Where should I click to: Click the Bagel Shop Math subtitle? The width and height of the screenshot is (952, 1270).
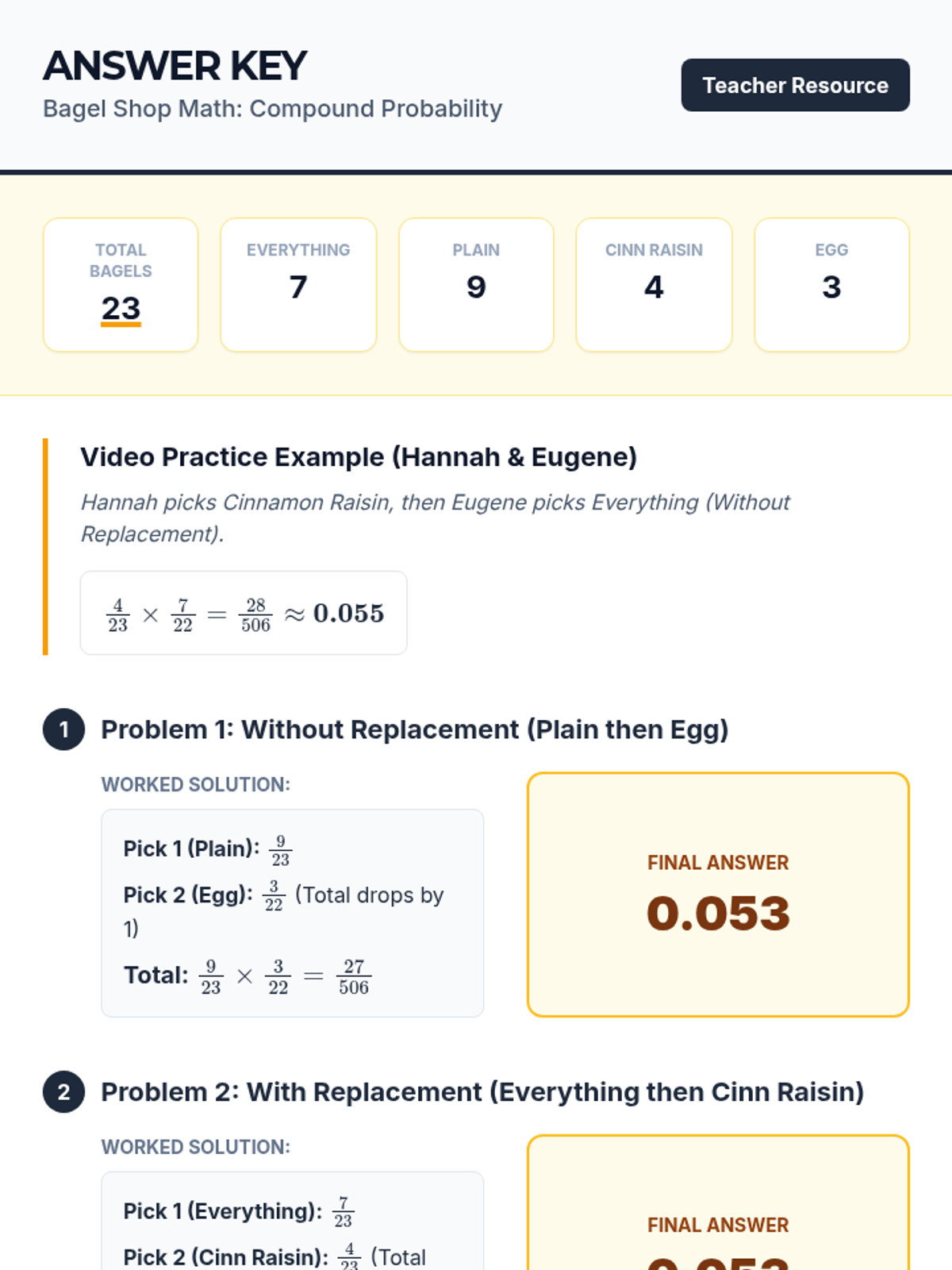[x=272, y=109]
